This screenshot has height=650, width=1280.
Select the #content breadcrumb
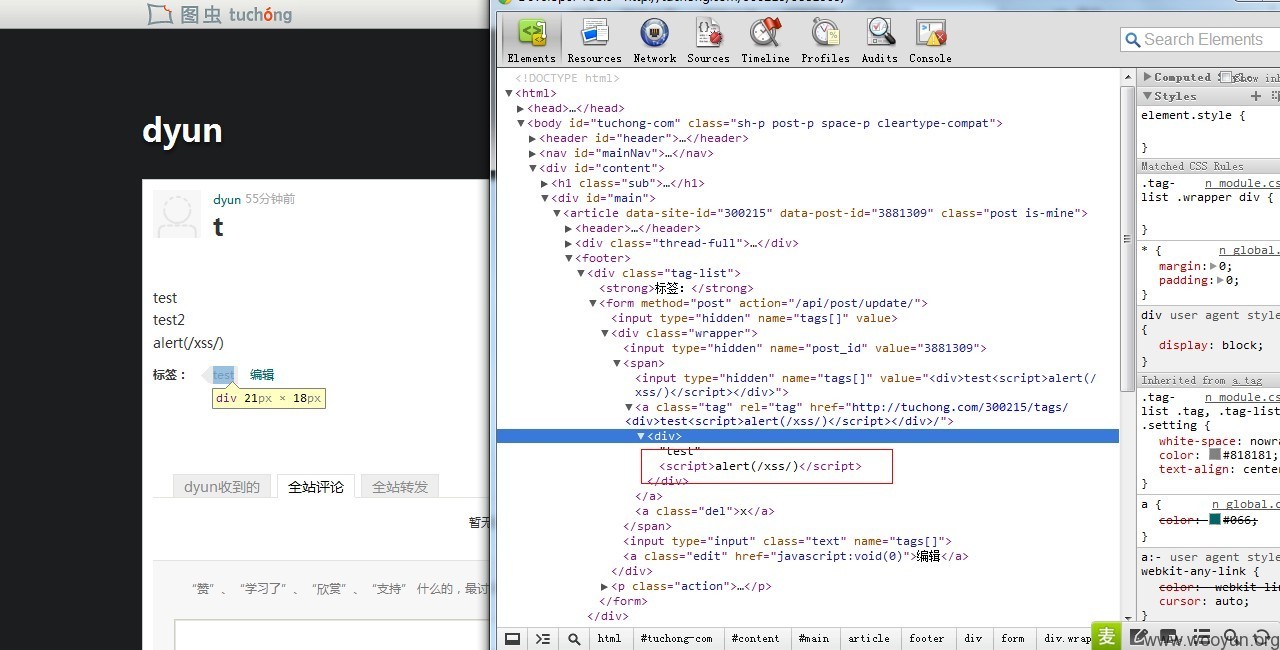pyautogui.click(x=755, y=638)
